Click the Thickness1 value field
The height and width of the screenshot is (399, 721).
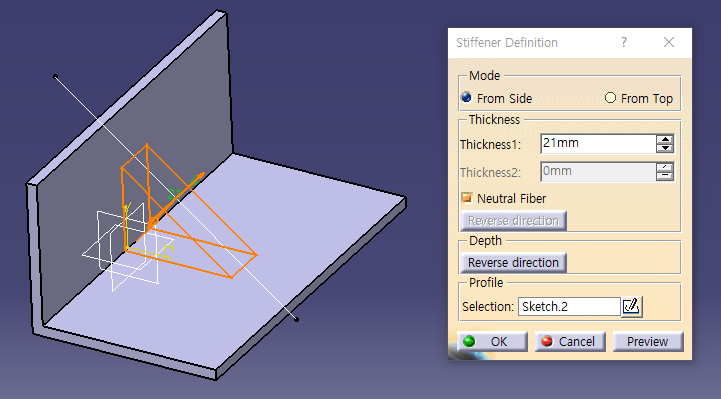click(598, 144)
